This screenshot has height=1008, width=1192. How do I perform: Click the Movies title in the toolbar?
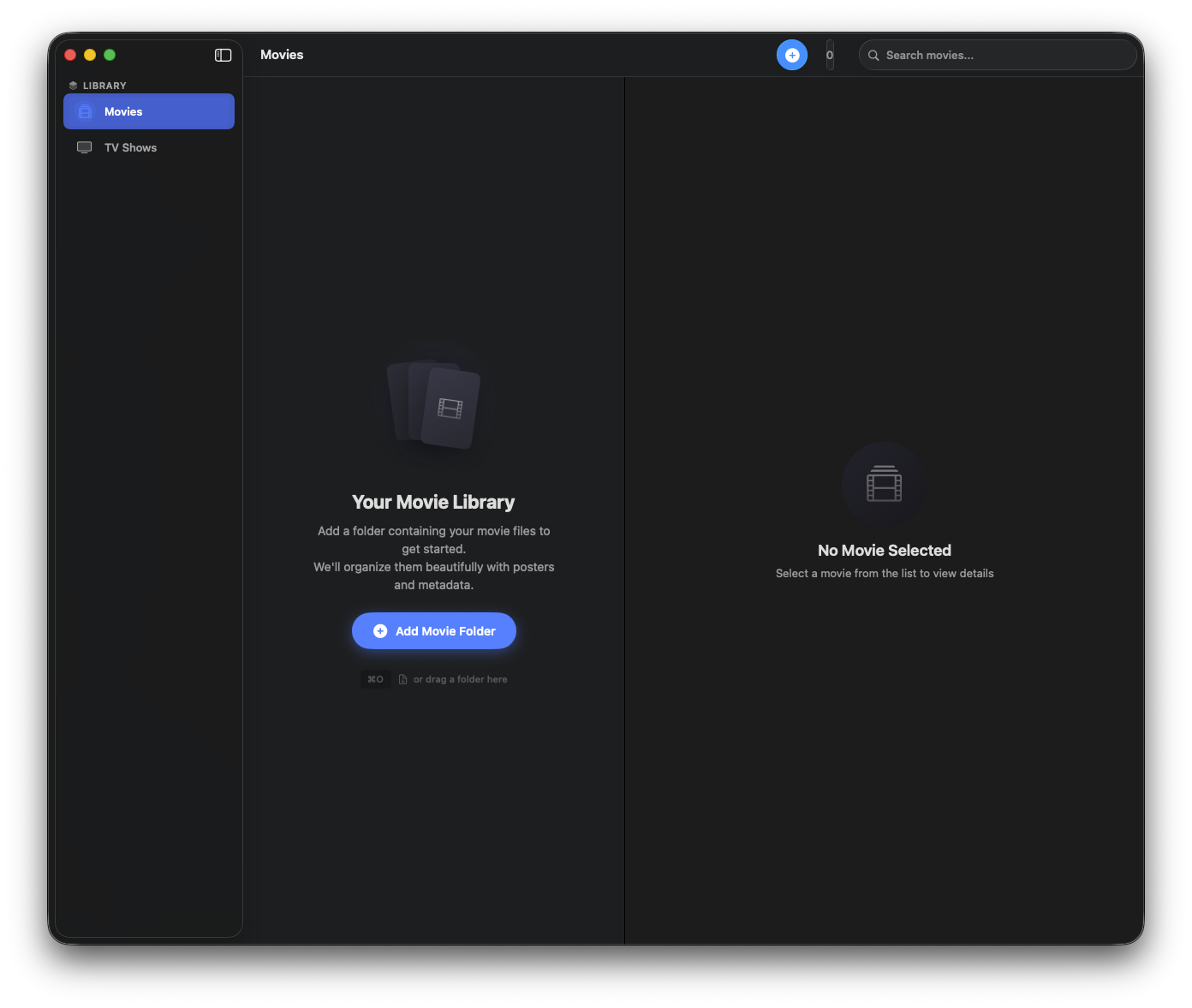tap(282, 55)
